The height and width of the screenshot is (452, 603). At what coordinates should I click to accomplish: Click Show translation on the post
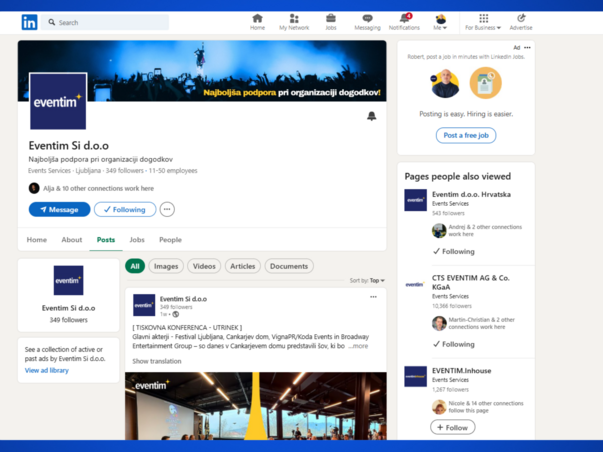(157, 361)
